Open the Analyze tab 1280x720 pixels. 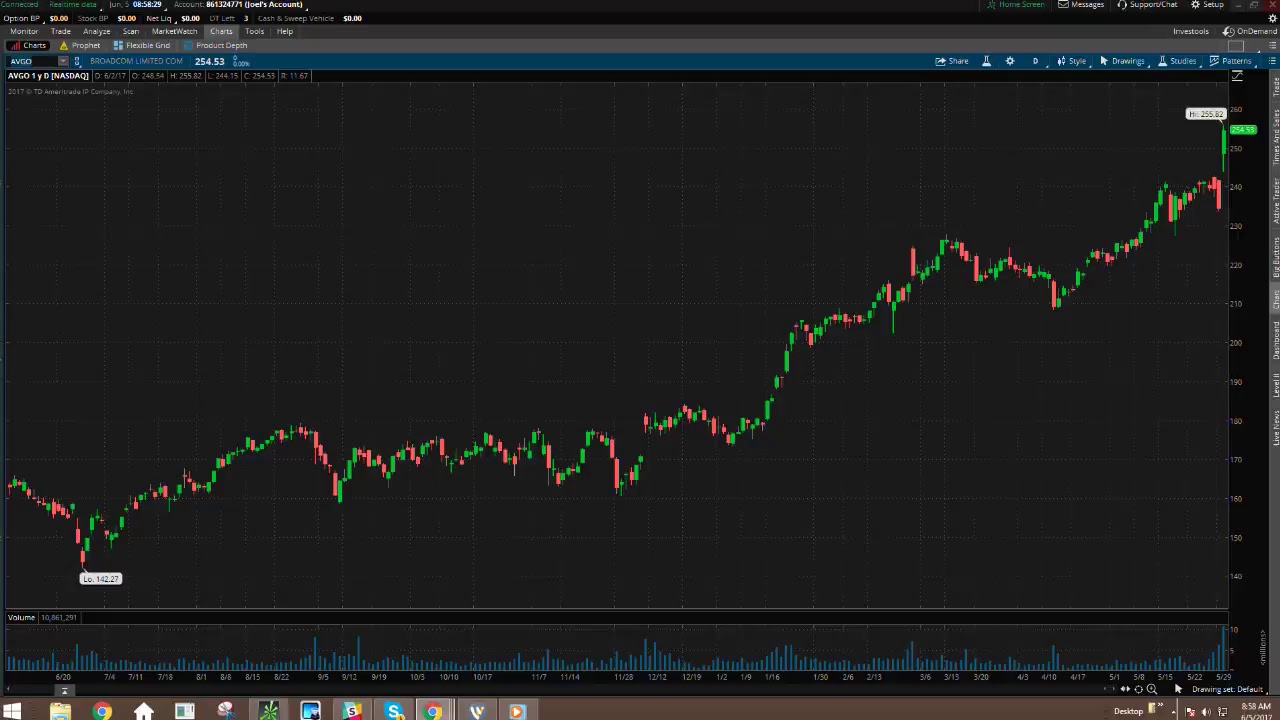pos(96,31)
